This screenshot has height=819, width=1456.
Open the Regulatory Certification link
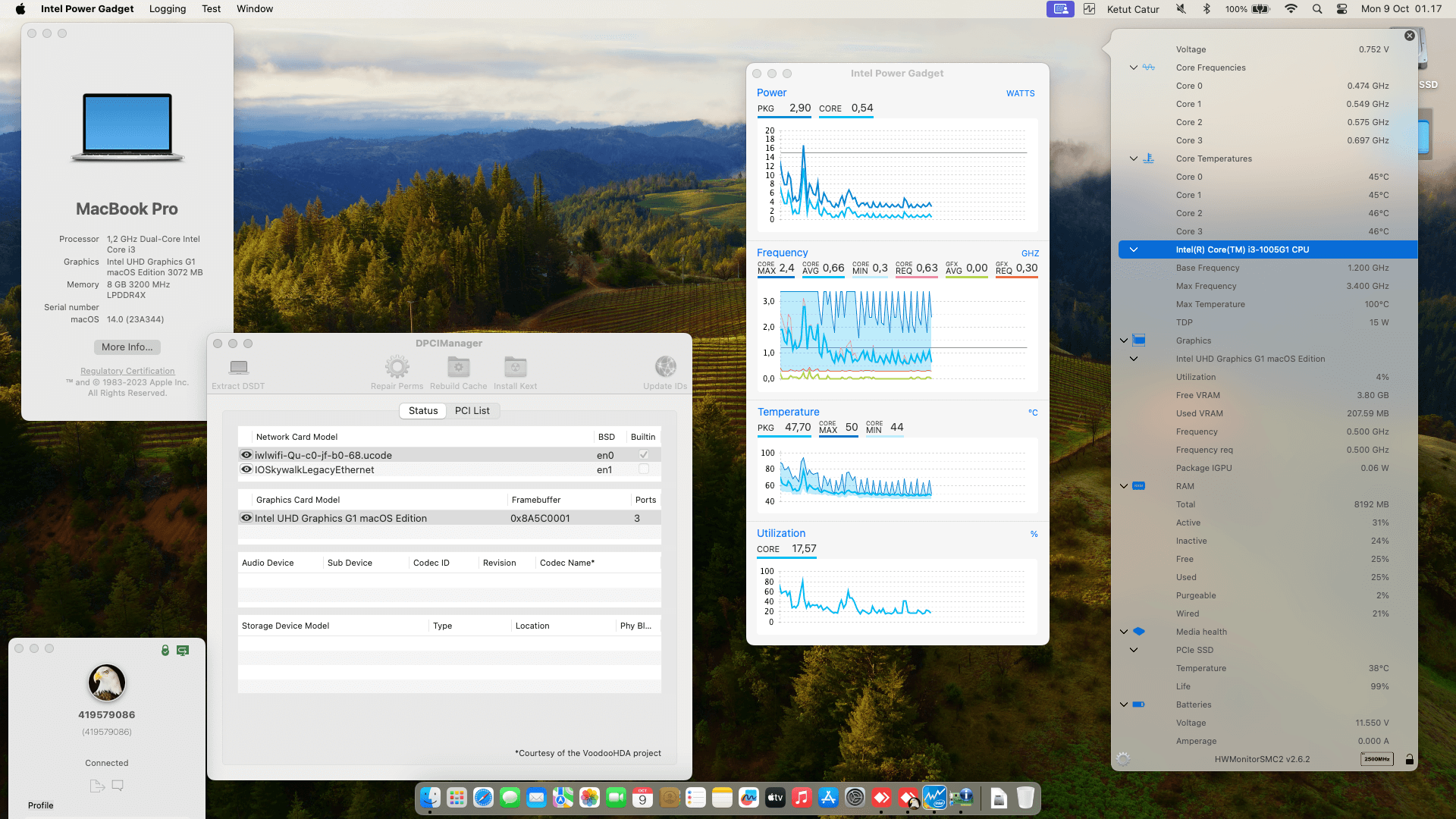tap(127, 371)
